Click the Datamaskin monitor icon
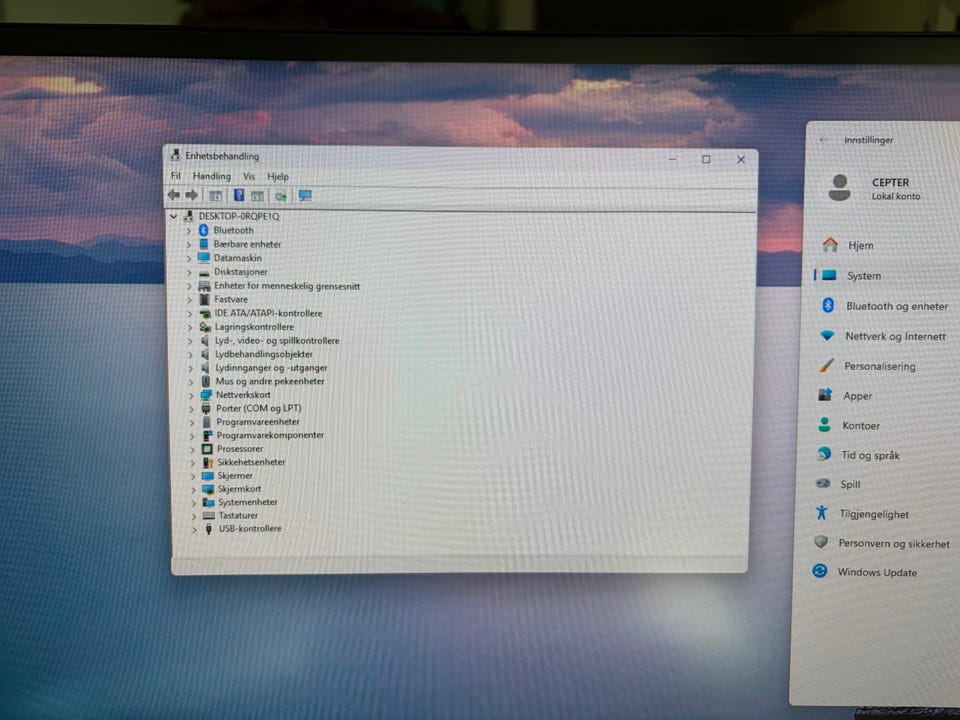This screenshot has height=720, width=960. click(204, 258)
